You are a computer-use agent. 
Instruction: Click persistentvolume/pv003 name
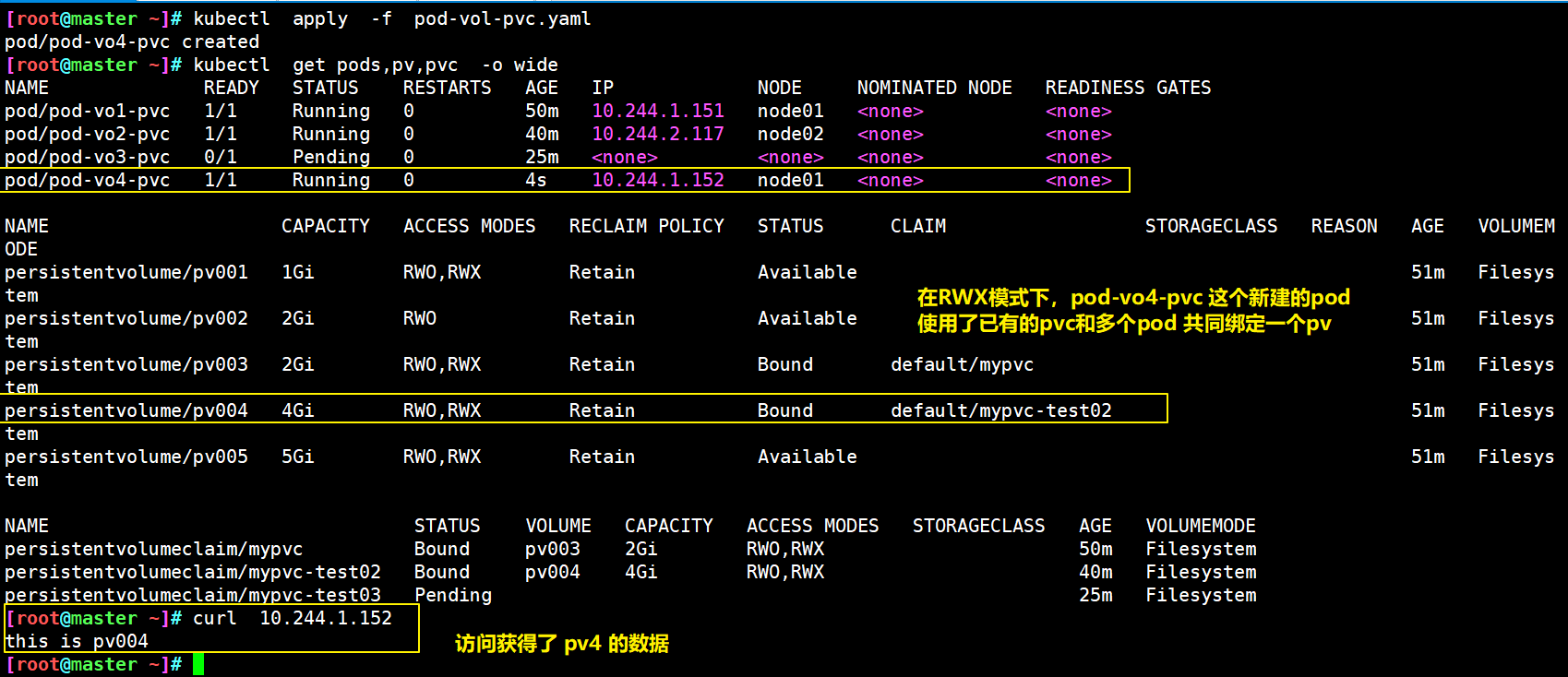click(x=126, y=364)
